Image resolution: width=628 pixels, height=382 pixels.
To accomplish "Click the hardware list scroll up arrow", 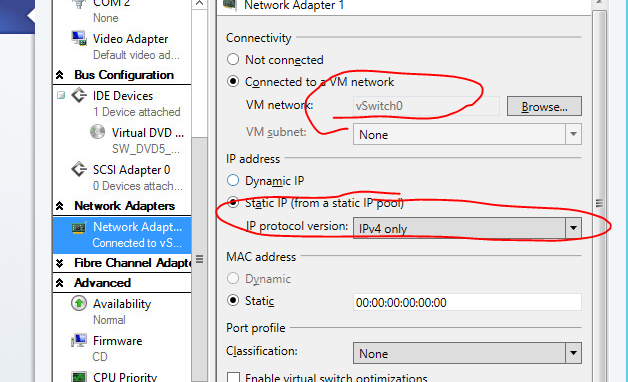I will pos(199,4).
